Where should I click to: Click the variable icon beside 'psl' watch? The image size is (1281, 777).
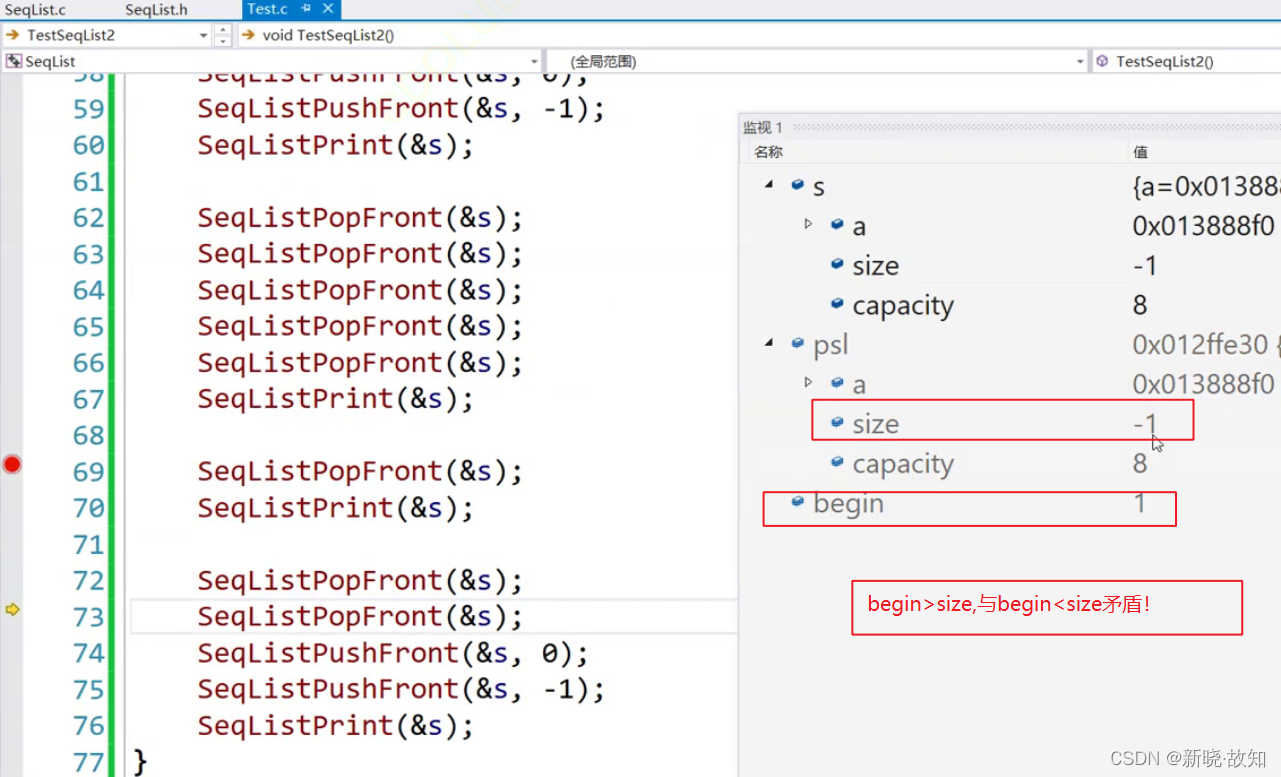pyautogui.click(x=797, y=343)
